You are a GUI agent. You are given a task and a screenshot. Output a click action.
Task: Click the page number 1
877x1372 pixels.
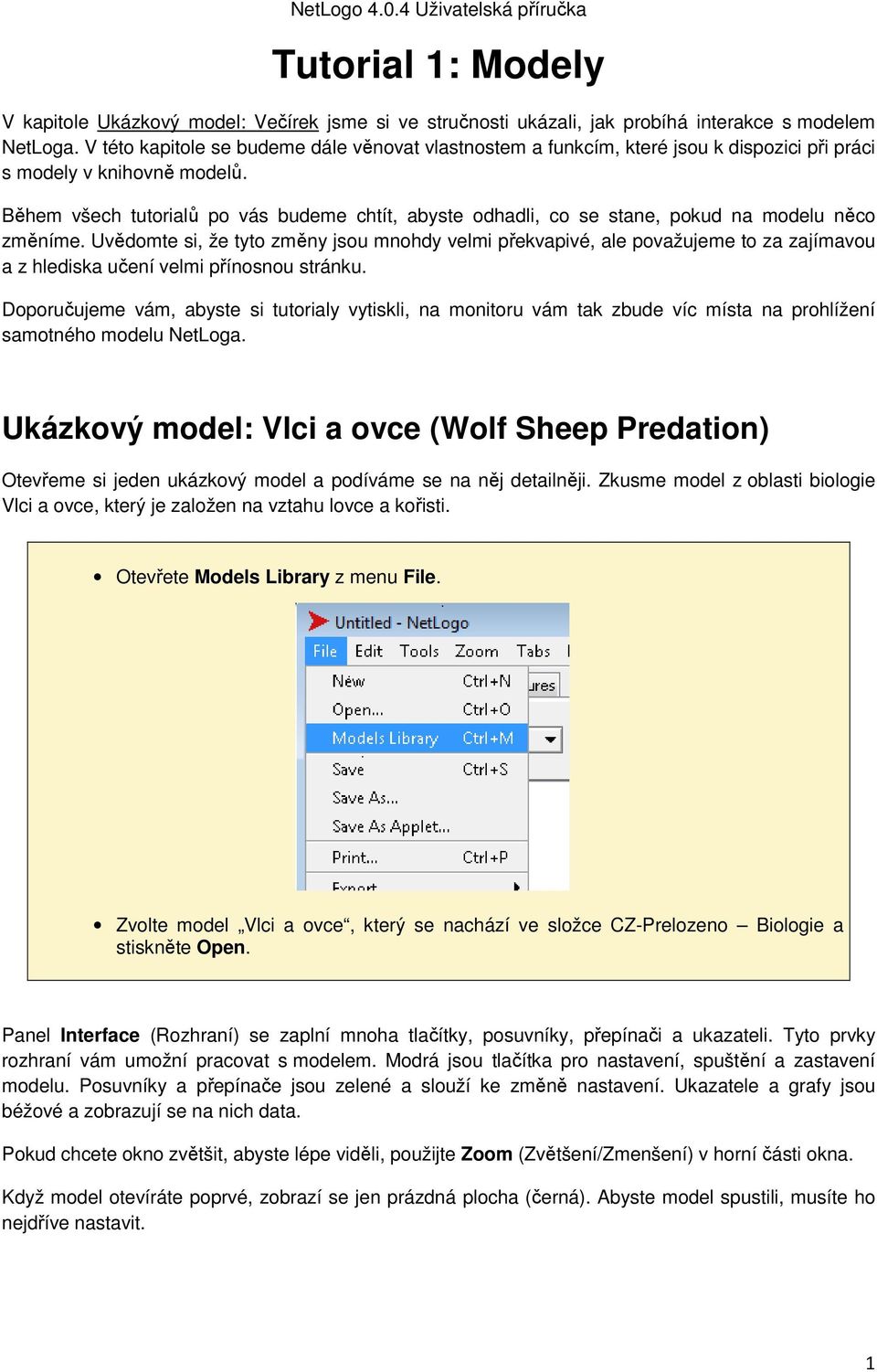click(869, 1363)
